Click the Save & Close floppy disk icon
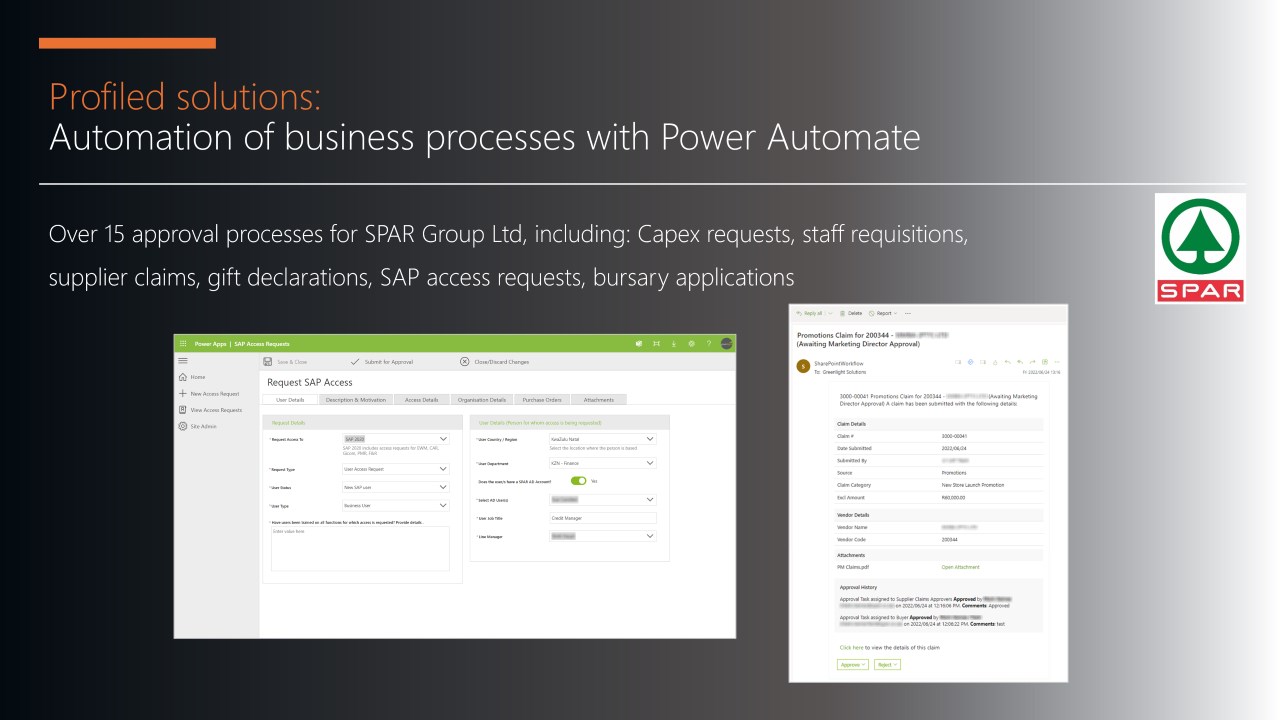 pyautogui.click(x=268, y=362)
